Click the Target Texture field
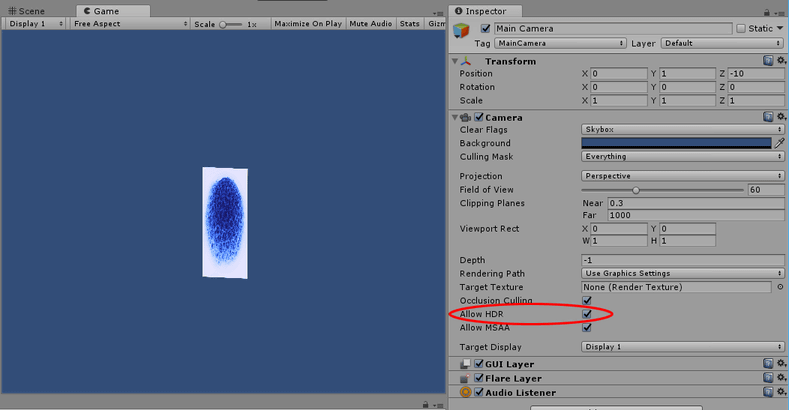This screenshot has height=410, width=789. coord(676,287)
